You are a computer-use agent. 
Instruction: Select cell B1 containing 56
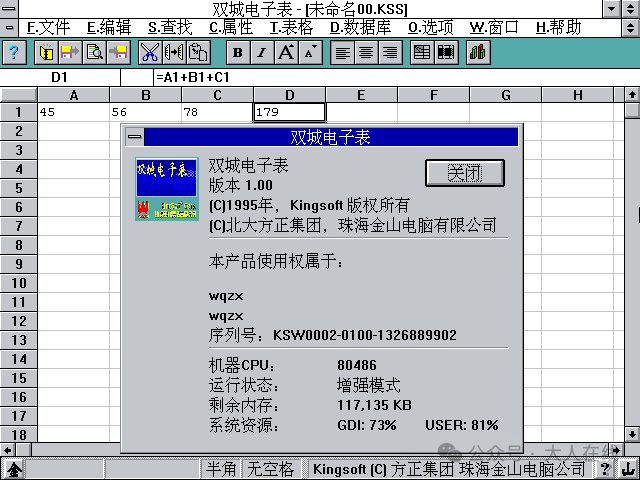[146, 112]
